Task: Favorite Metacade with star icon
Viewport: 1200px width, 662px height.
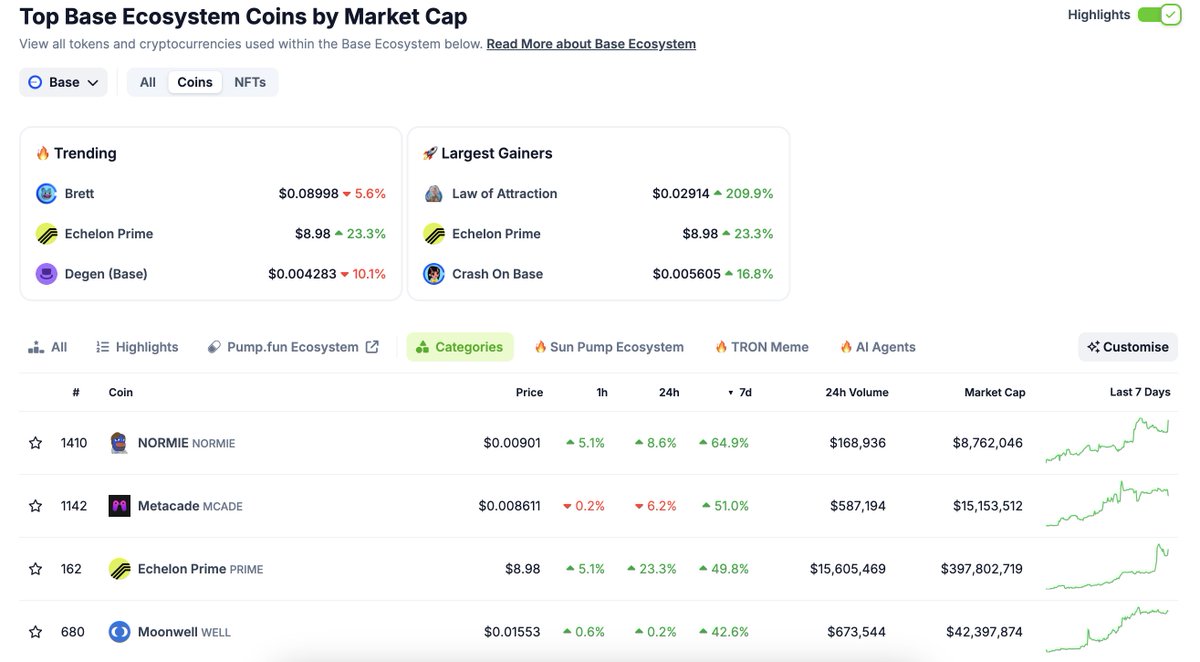Action: (36, 506)
